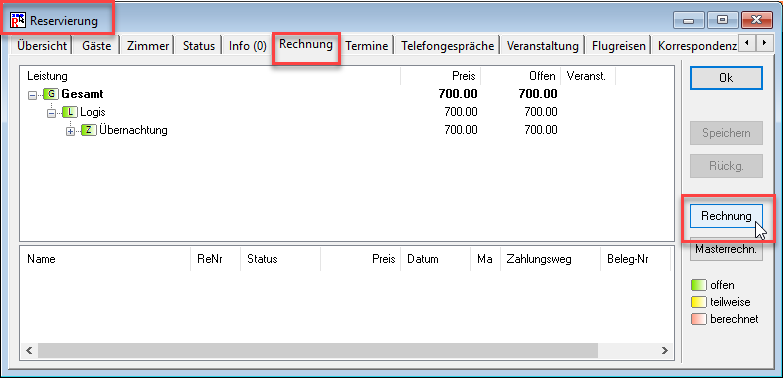Maximize the Reservierung window
783x378 pixels.
pyautogui.click(x=722, y=20)
